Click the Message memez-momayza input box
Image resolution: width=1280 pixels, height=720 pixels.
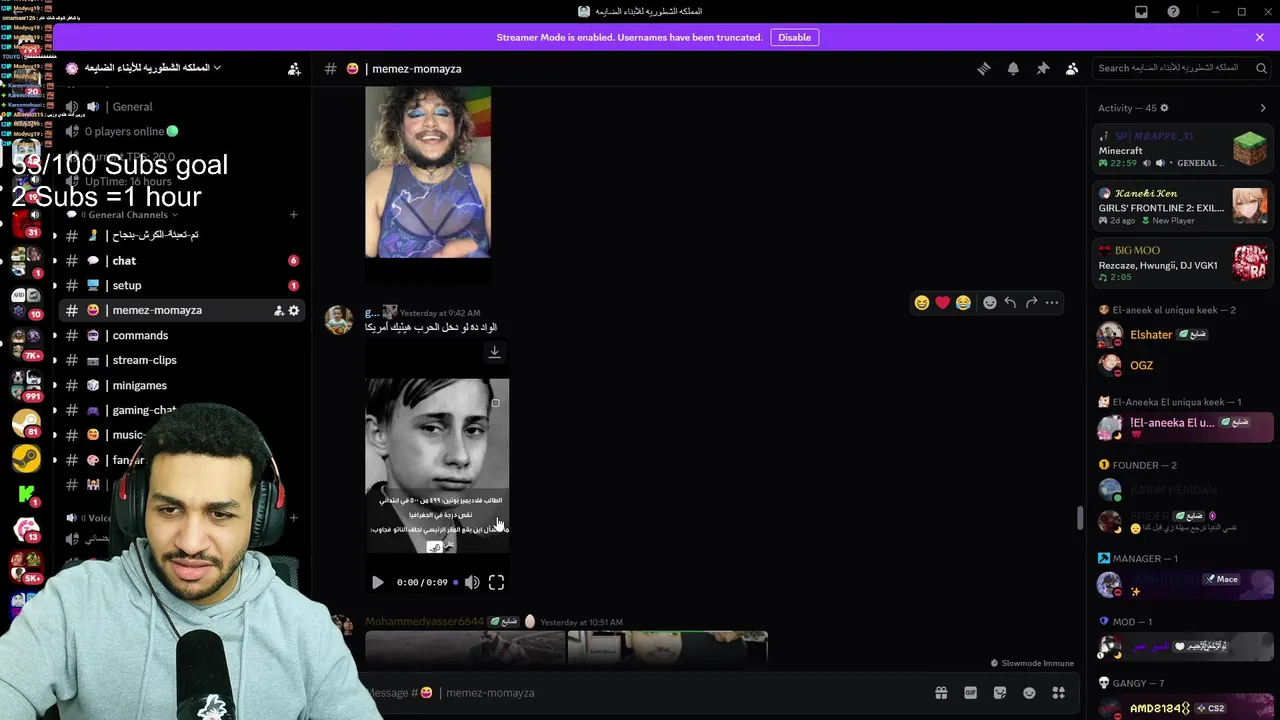click(640, 692)
